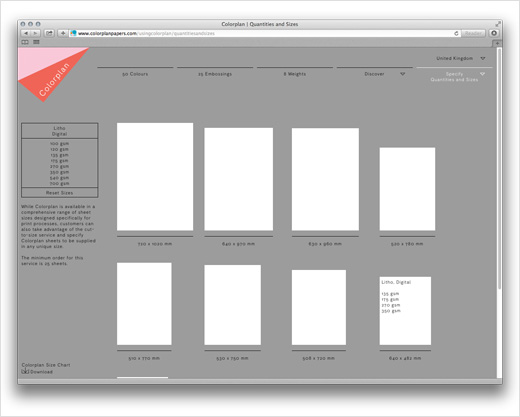Click the browser forward arrow button
Viewport: 520px width, 417px height.
click(x=35, y=33)
